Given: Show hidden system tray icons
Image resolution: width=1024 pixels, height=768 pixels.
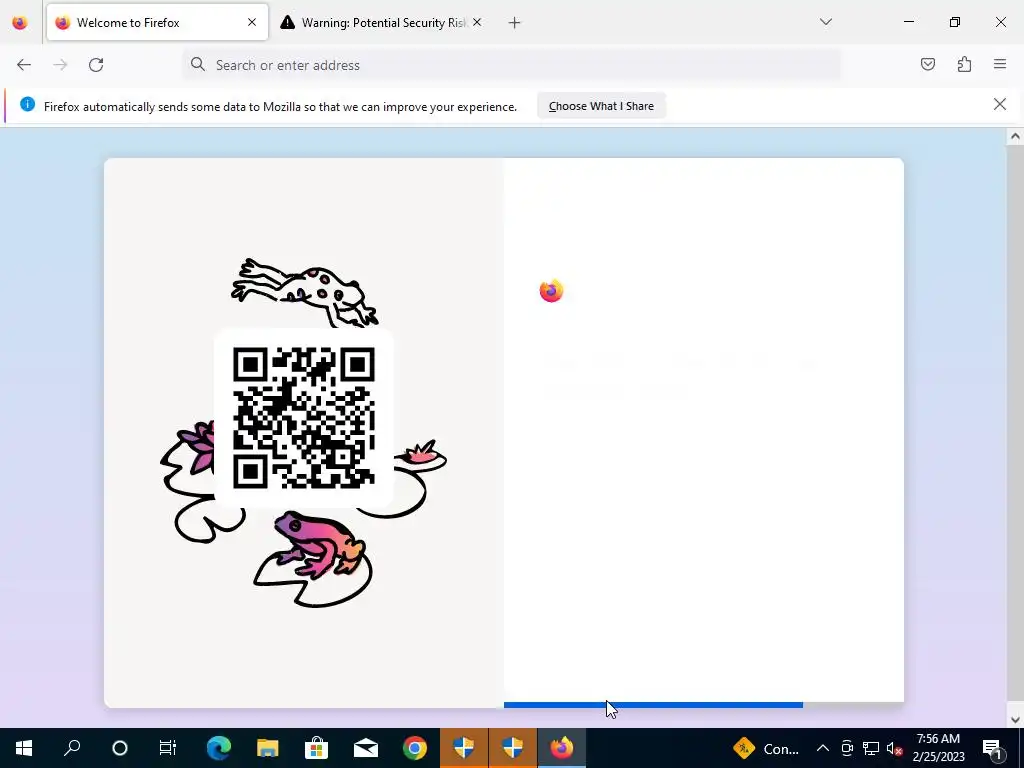Looking at the screenshot, I should click(823, 748).
